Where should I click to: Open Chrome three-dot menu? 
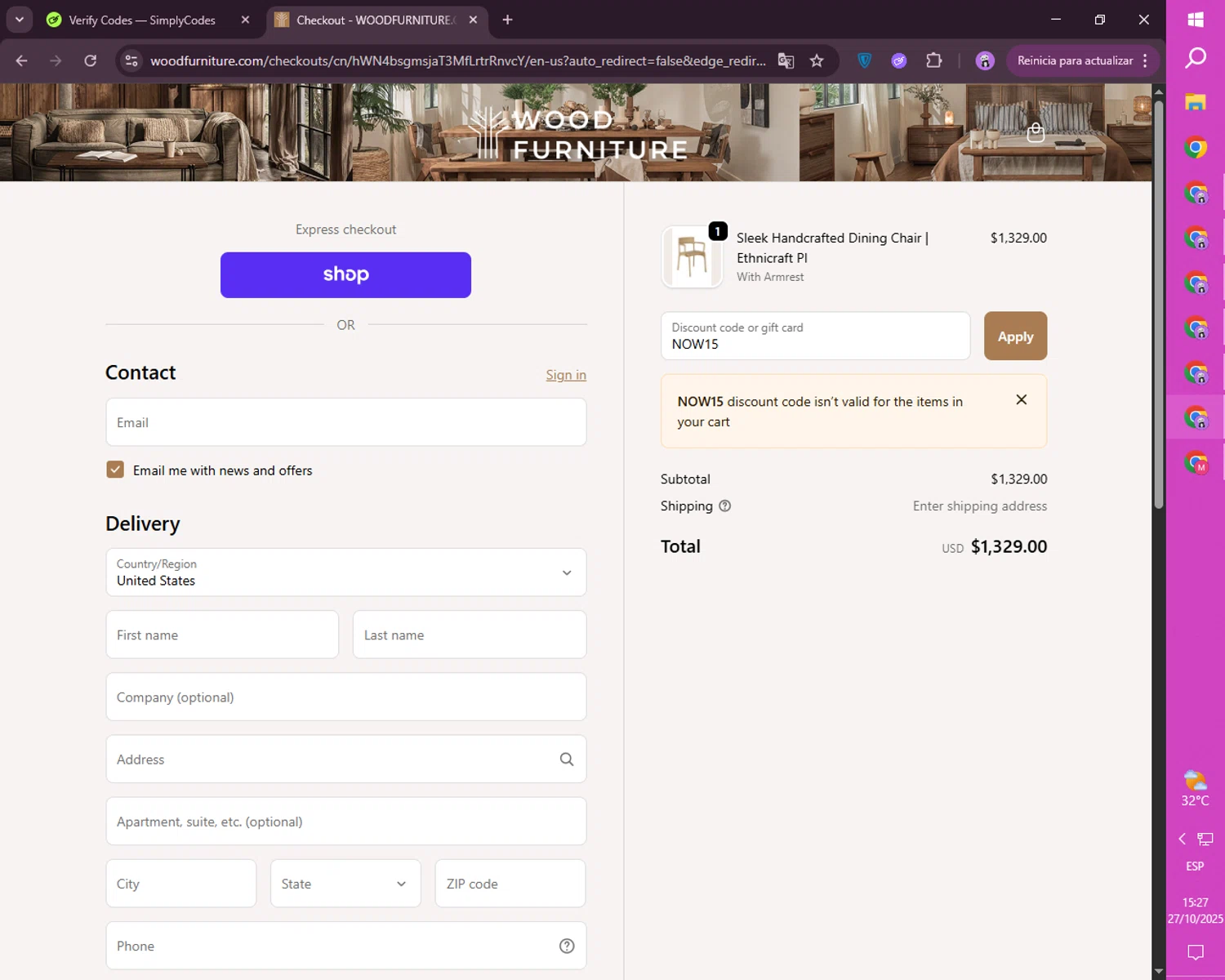point(1145,60)
